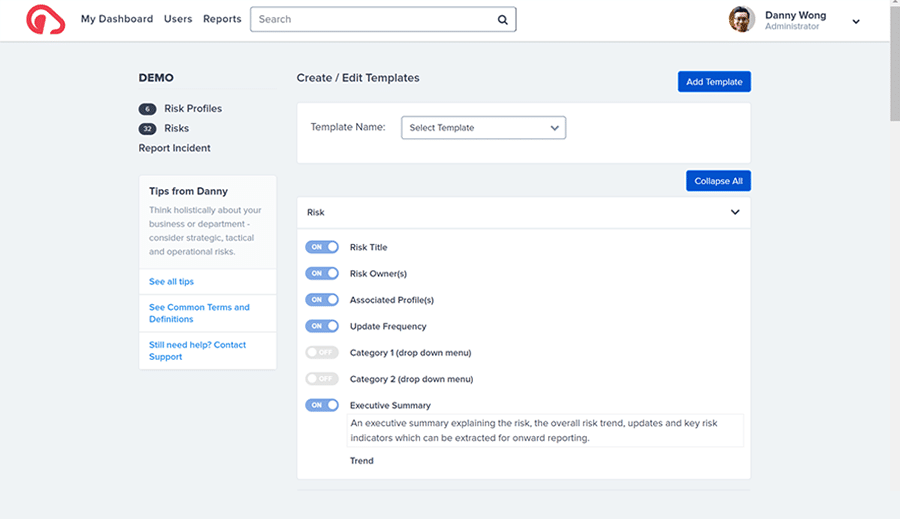This screenshot has height=519, width=900.
Task: Open the Select Template dropdown
Action: pyautogui.click(x=483, y=127)
